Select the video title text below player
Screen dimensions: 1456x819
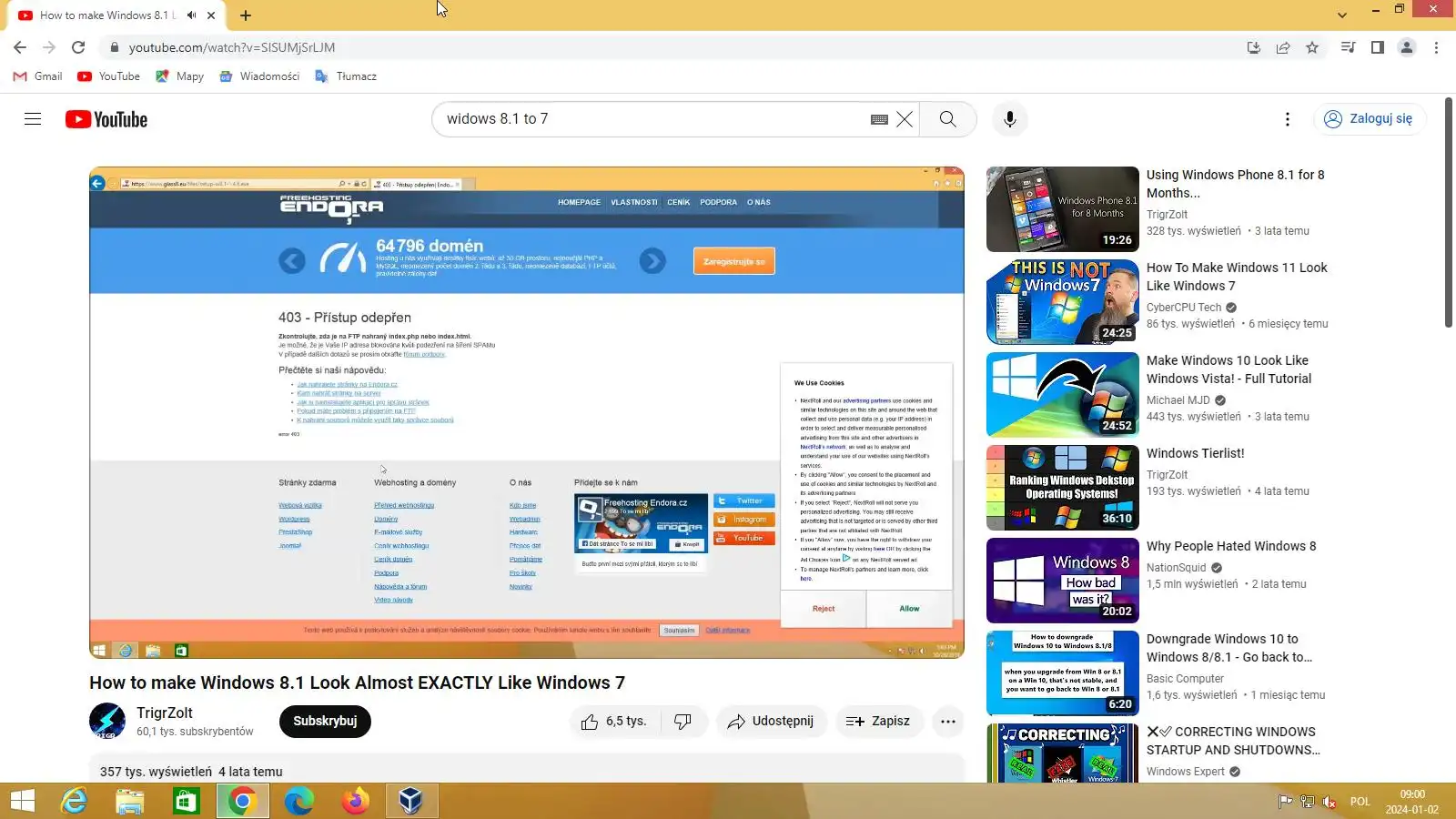point(357,682)
